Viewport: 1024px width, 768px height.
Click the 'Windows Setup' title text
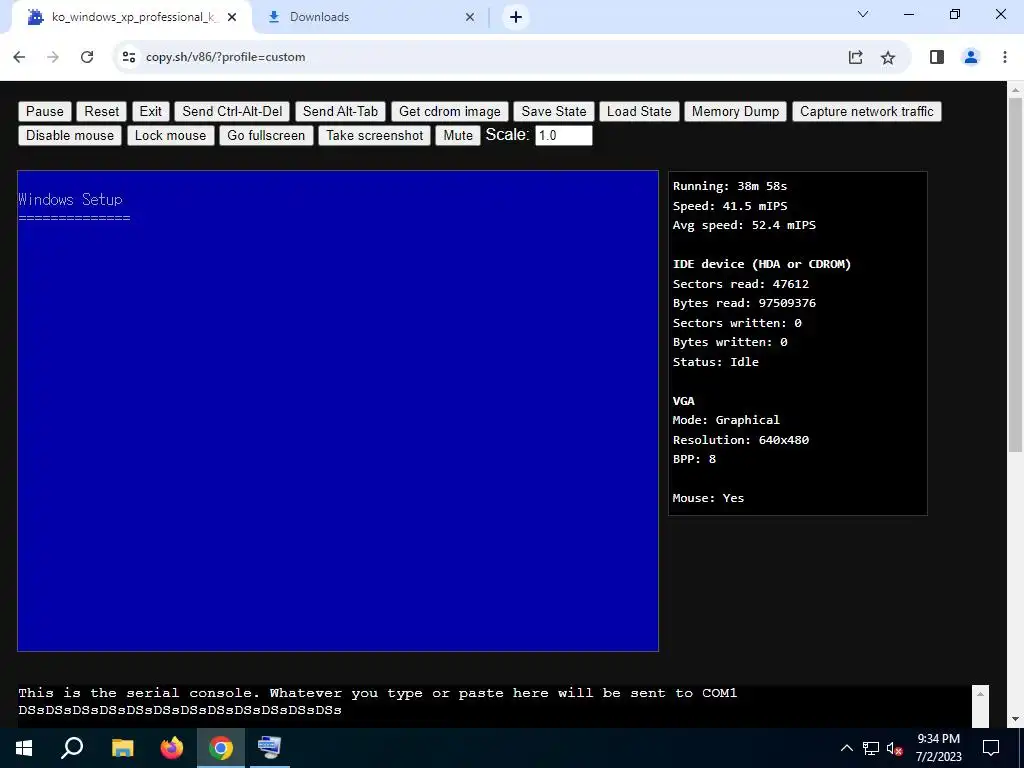point(71,199)
